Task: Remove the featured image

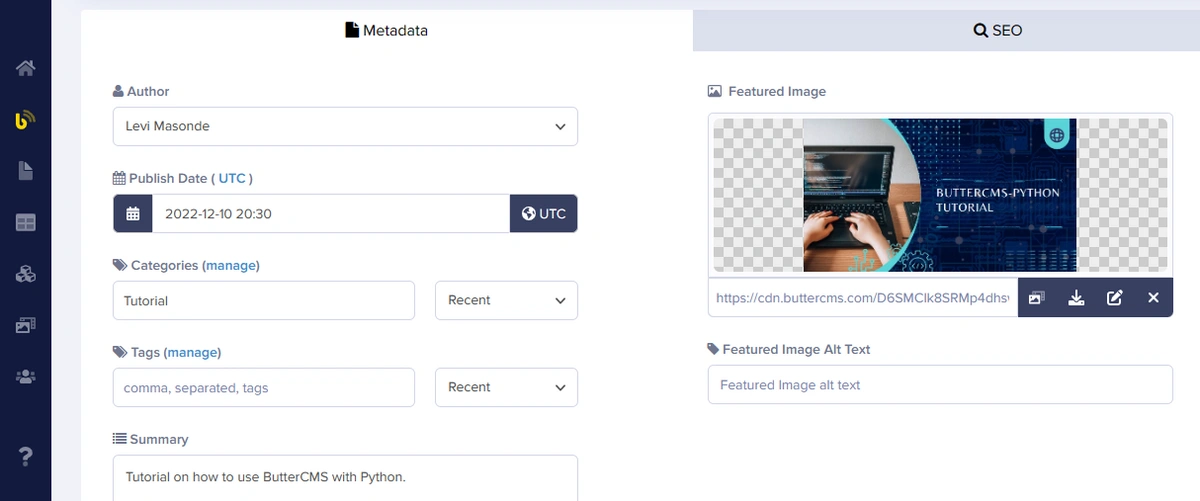Action: [x=1153, y=298]
